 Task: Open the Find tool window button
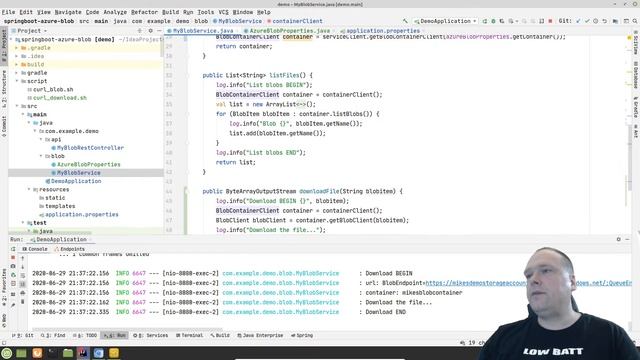pos(53,336)
